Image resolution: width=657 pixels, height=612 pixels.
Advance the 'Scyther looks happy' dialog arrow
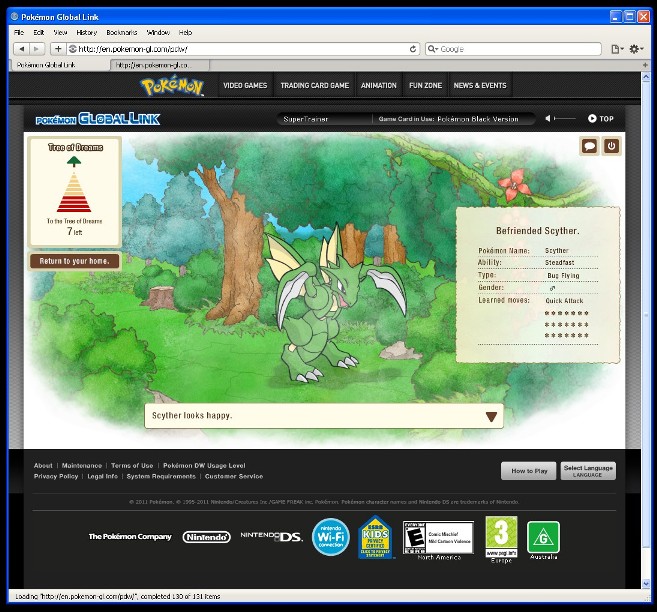coord(491,416)
